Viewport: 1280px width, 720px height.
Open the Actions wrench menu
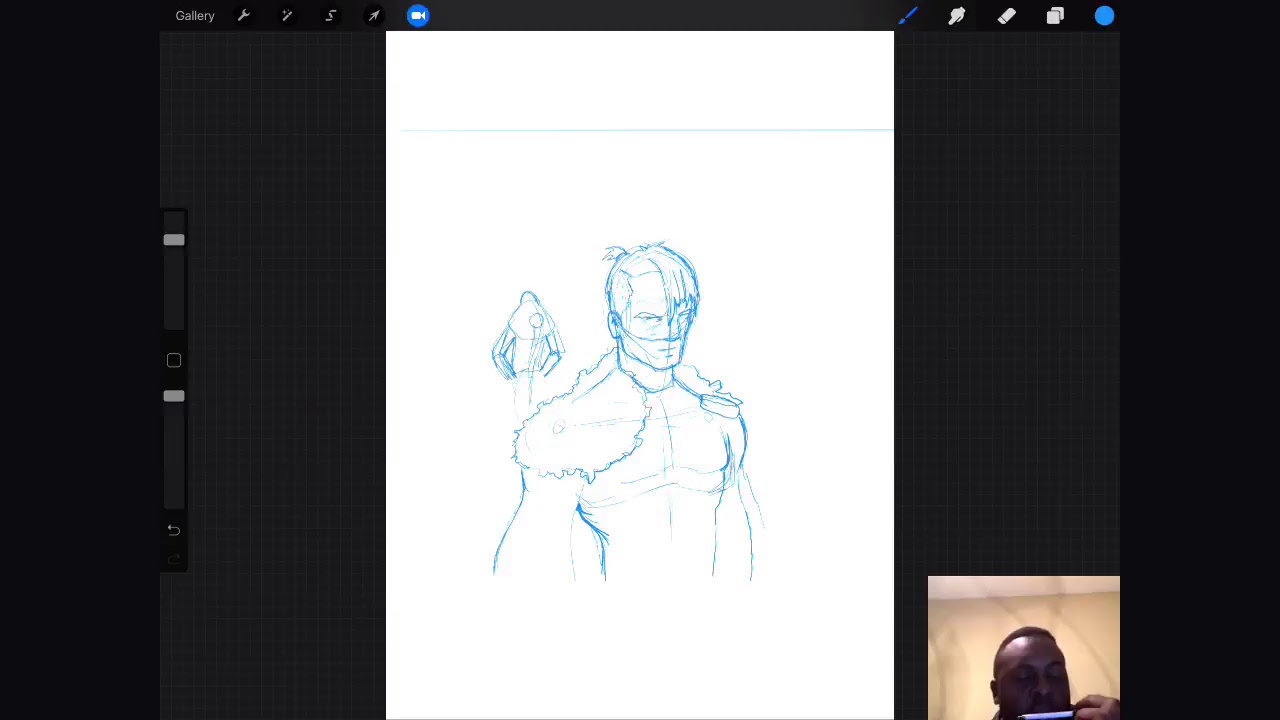coord(243,16)
